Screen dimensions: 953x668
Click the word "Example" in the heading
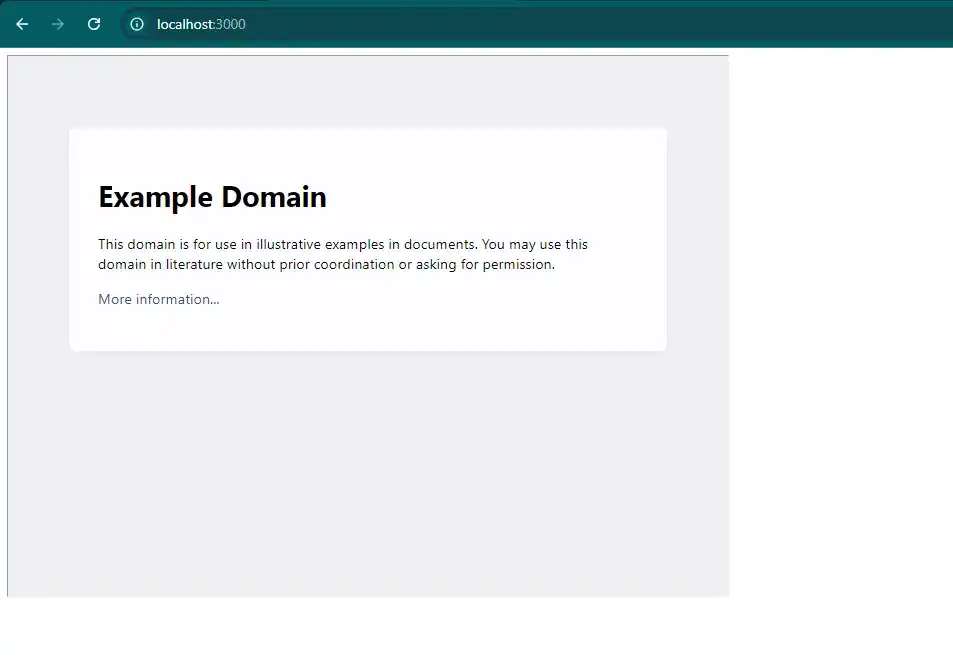coord(156,197)
